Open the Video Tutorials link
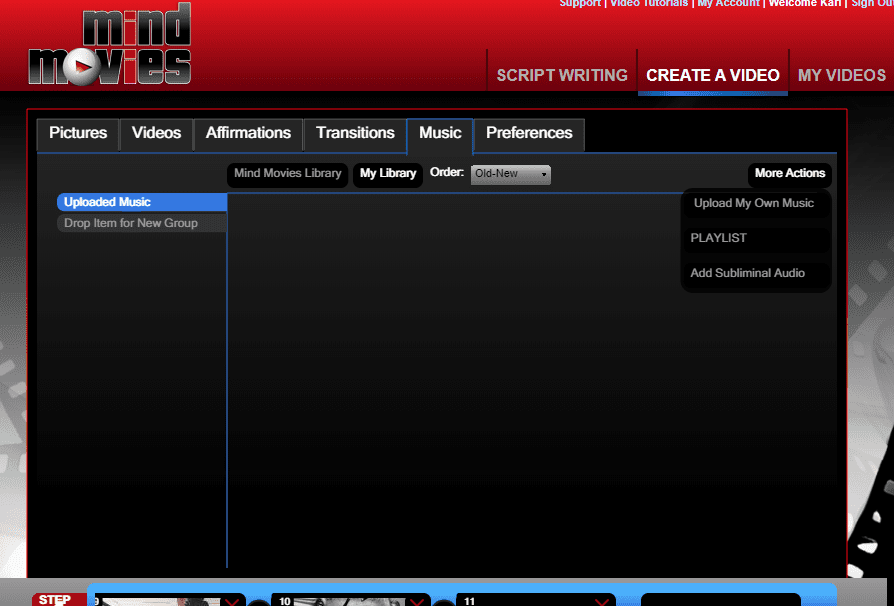The width and height of the screenshot is (894, 606). click(649, 3)
